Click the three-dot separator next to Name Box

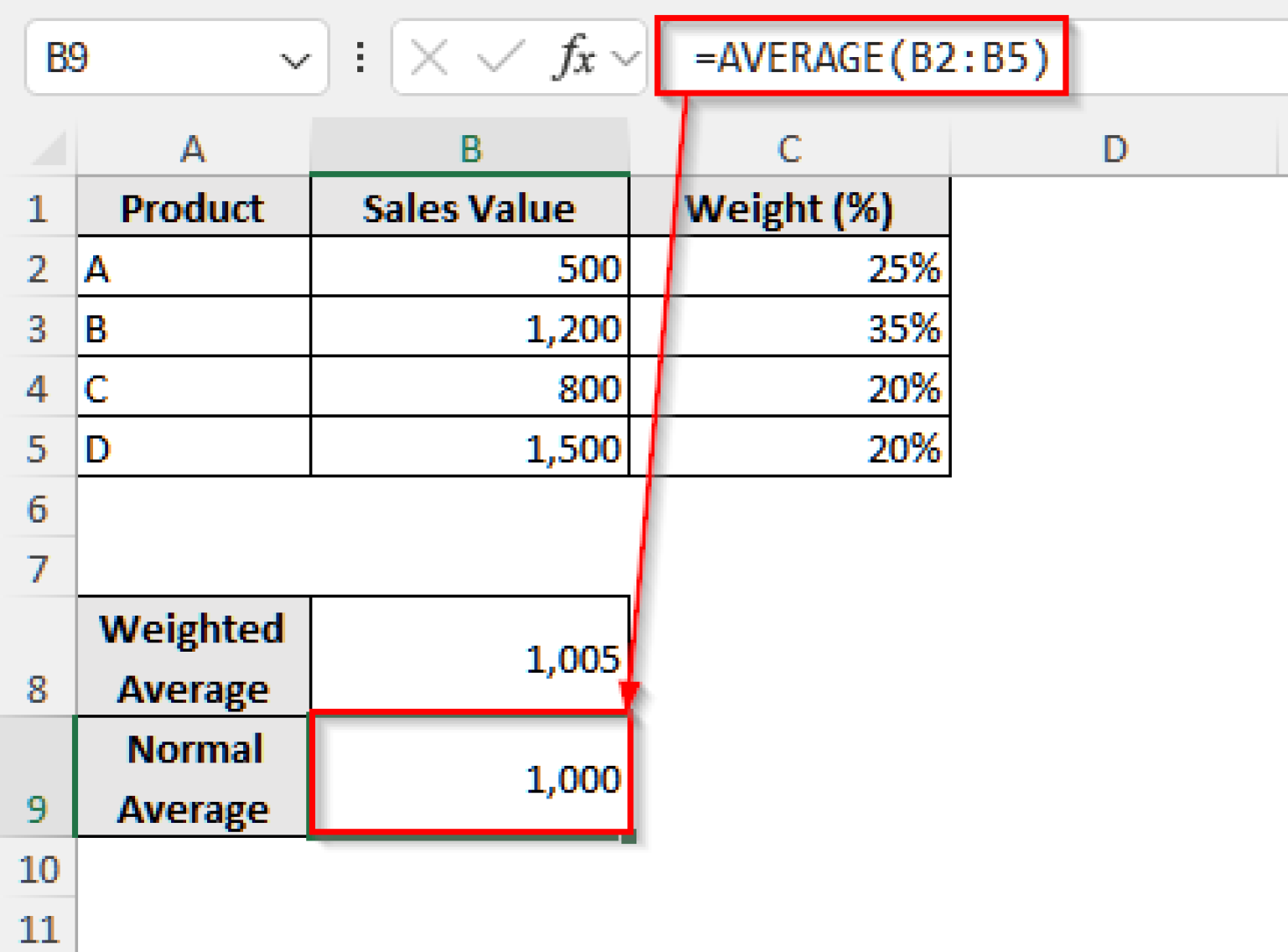360,57
